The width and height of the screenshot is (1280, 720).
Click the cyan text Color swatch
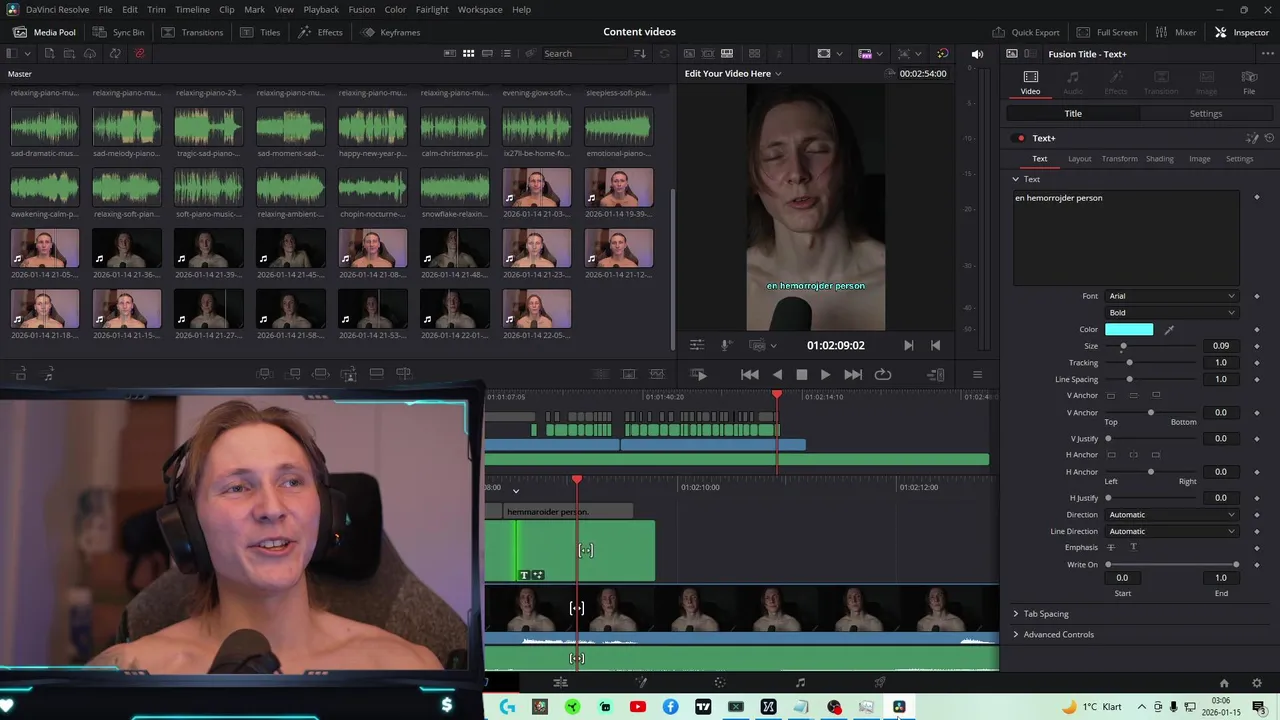(x=1129, y=329)
